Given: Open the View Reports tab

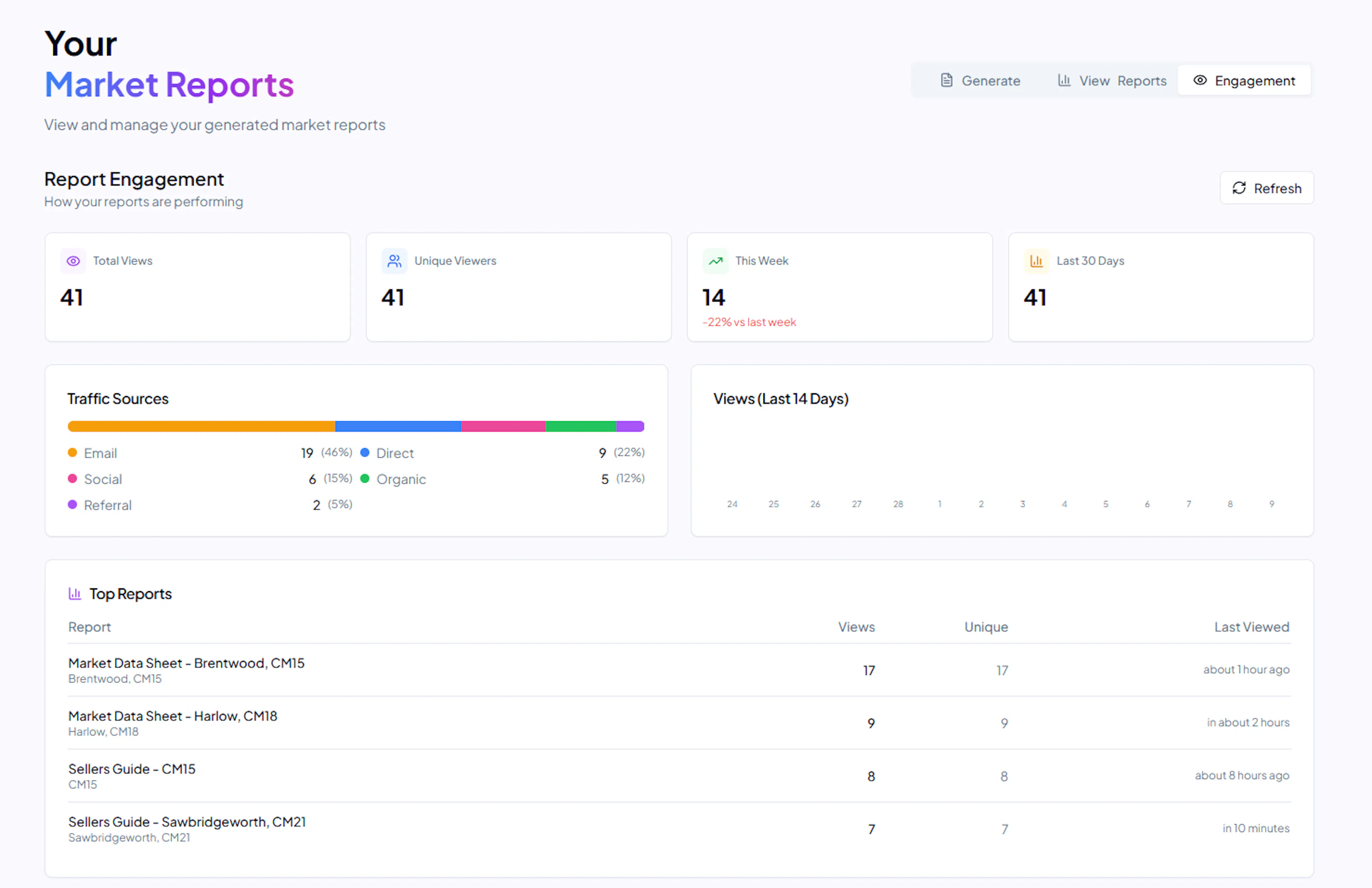Looking at the screenshot, I should 1112,81.
